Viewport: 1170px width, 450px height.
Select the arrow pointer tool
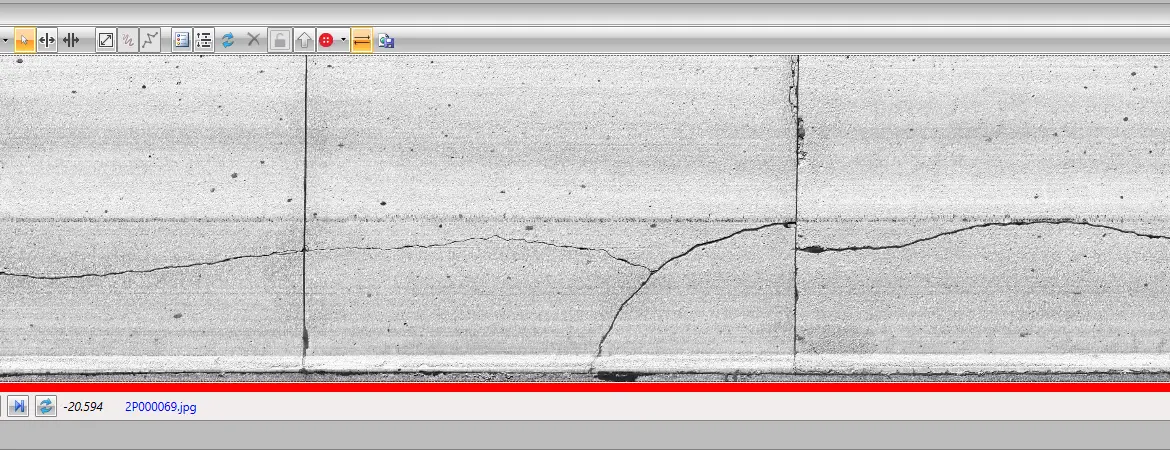click(x=25, y=40)
